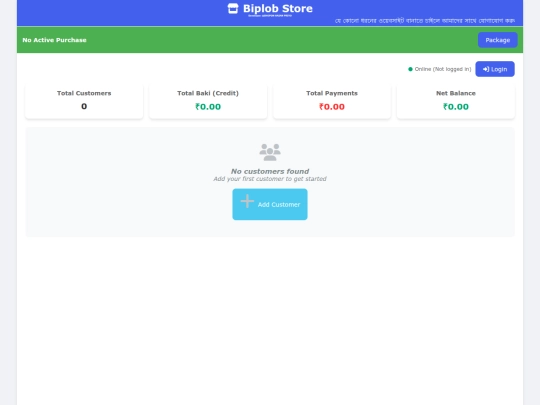Click the Total Baki ₹0.00 value
Screen dimensions: 540x405
point(208,107)
